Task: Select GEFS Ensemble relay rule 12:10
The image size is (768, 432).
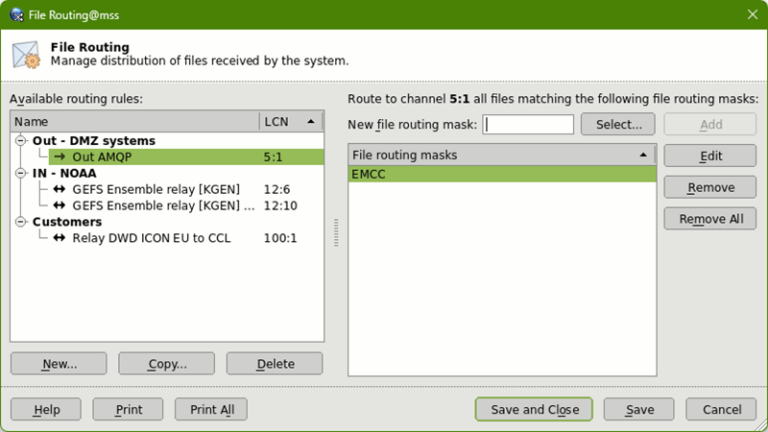Action: 156,205
